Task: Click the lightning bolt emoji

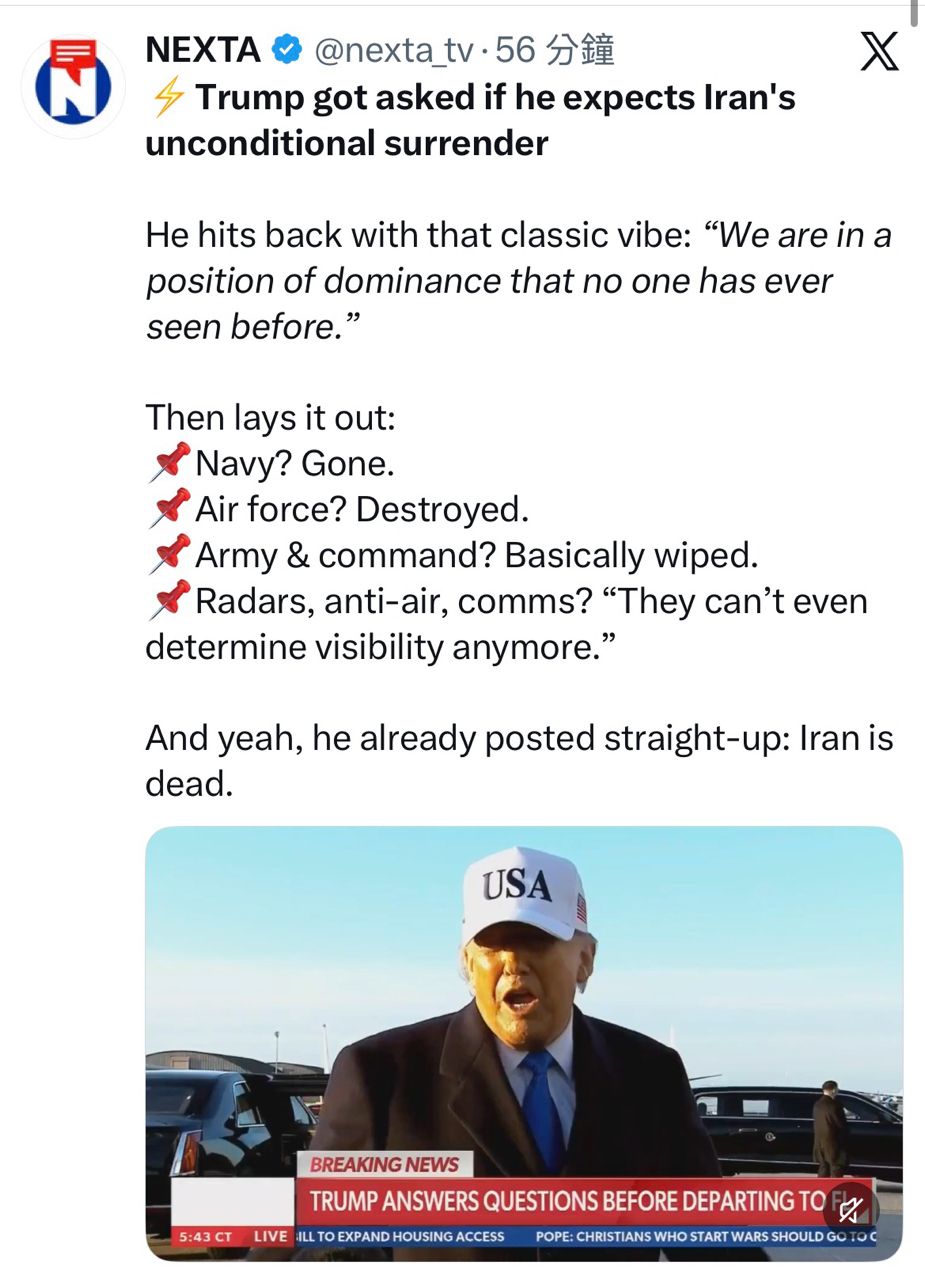Action: click(x=168, y=97)
